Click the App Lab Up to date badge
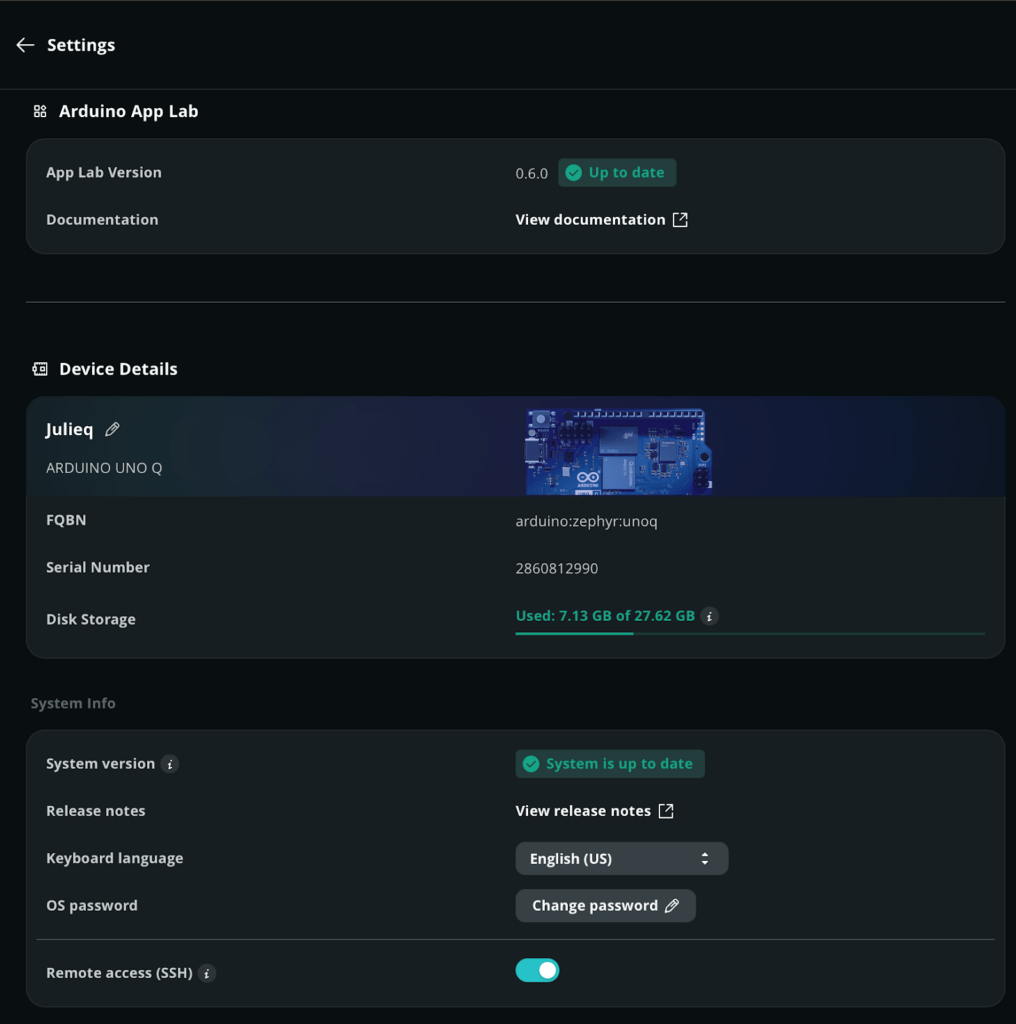The image size is (1016, 1024). click(x=617, y=173)
